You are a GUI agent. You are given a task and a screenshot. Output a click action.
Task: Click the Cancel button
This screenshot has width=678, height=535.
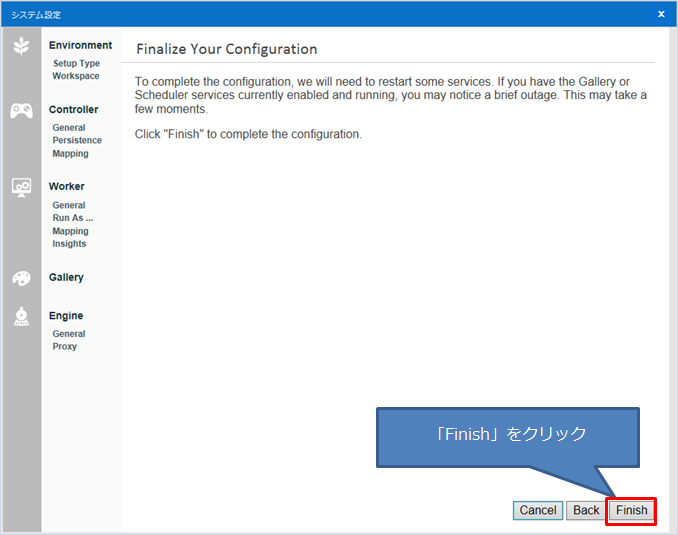tap(538, 510)
